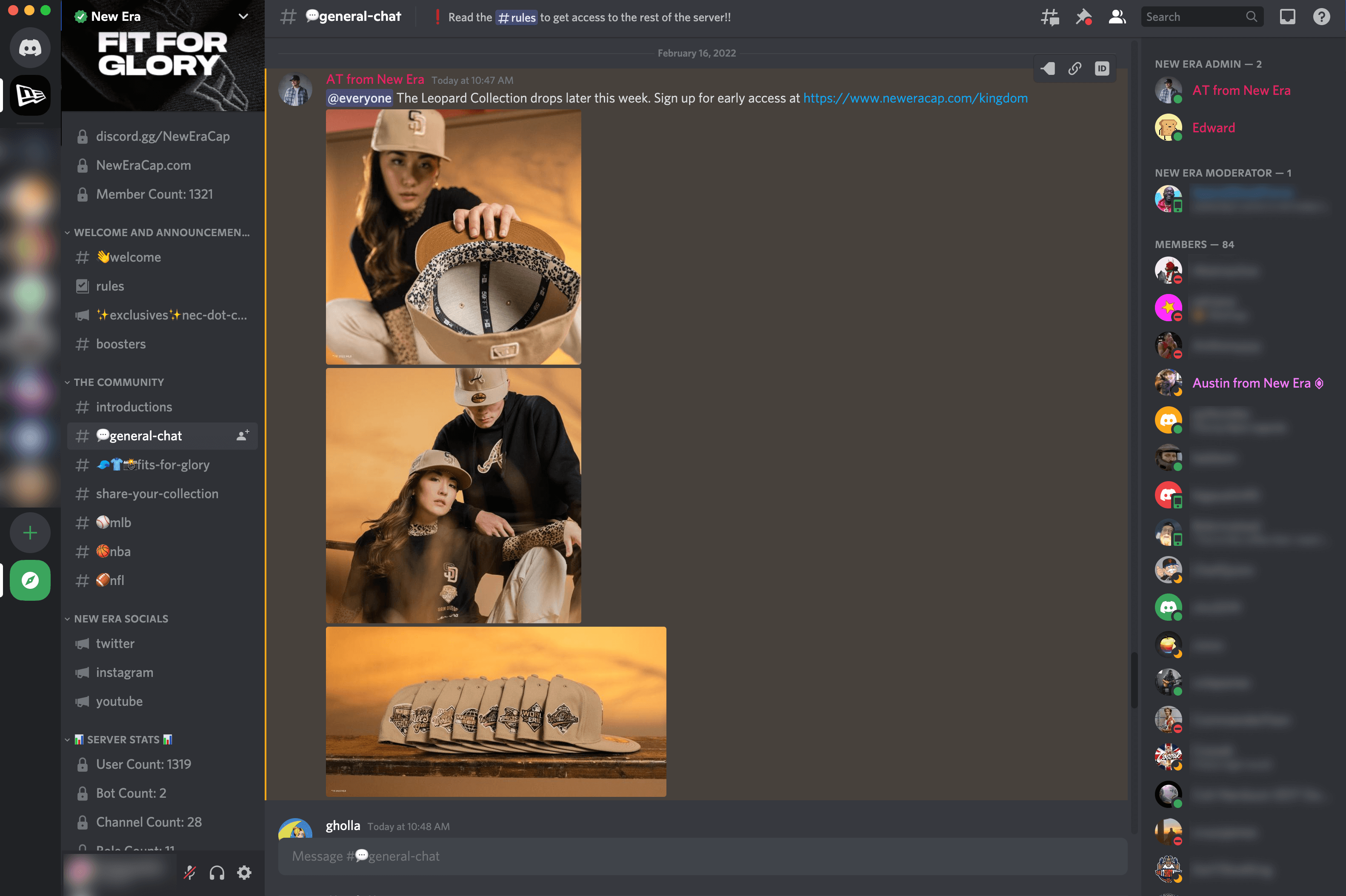1346x896 pixels.
Task: Click the Leopard Collection cap thumbnail
Action: (454, 237)
